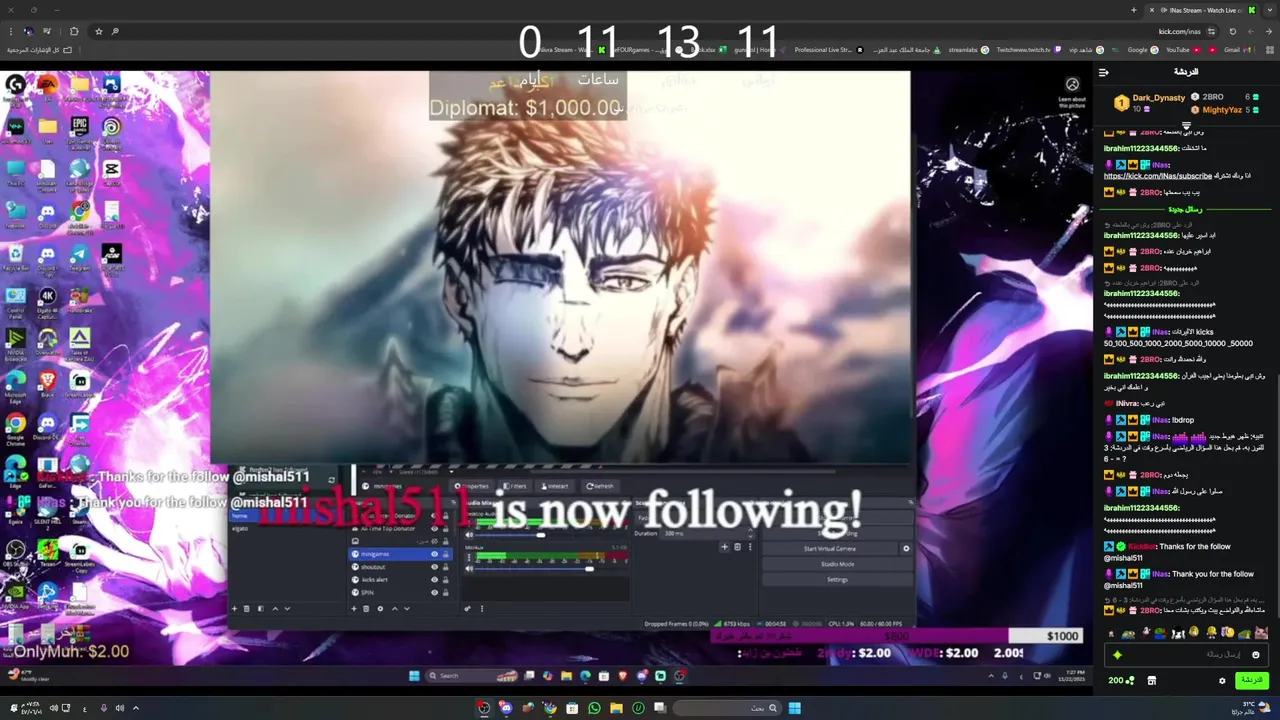Screen dimensions: 1280x720
Task: Click the bottom taskbar search box
Action: [727, 708]
